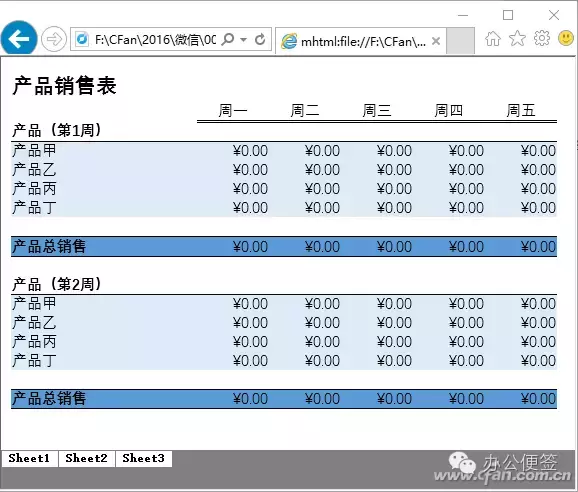The height and width of the screenshot is (492, 578).
Task: Click 产品乙 in the first week section
Action: (34, 170)
